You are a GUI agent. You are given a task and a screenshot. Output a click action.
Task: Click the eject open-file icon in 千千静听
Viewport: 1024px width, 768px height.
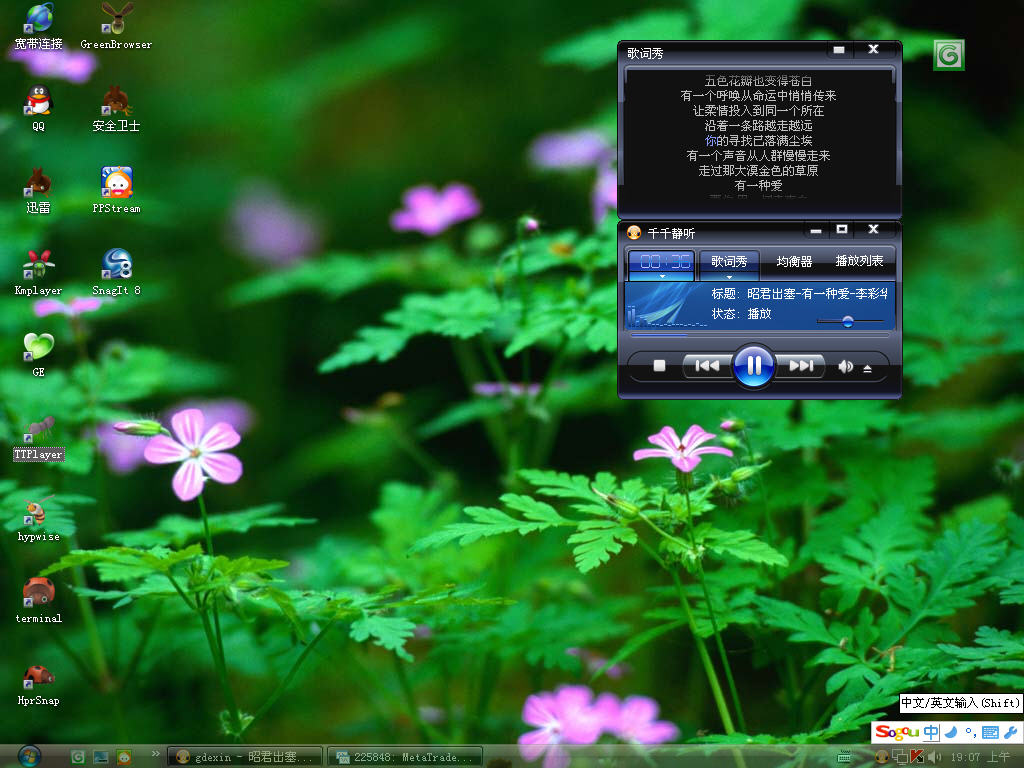[x=867, y=368]
